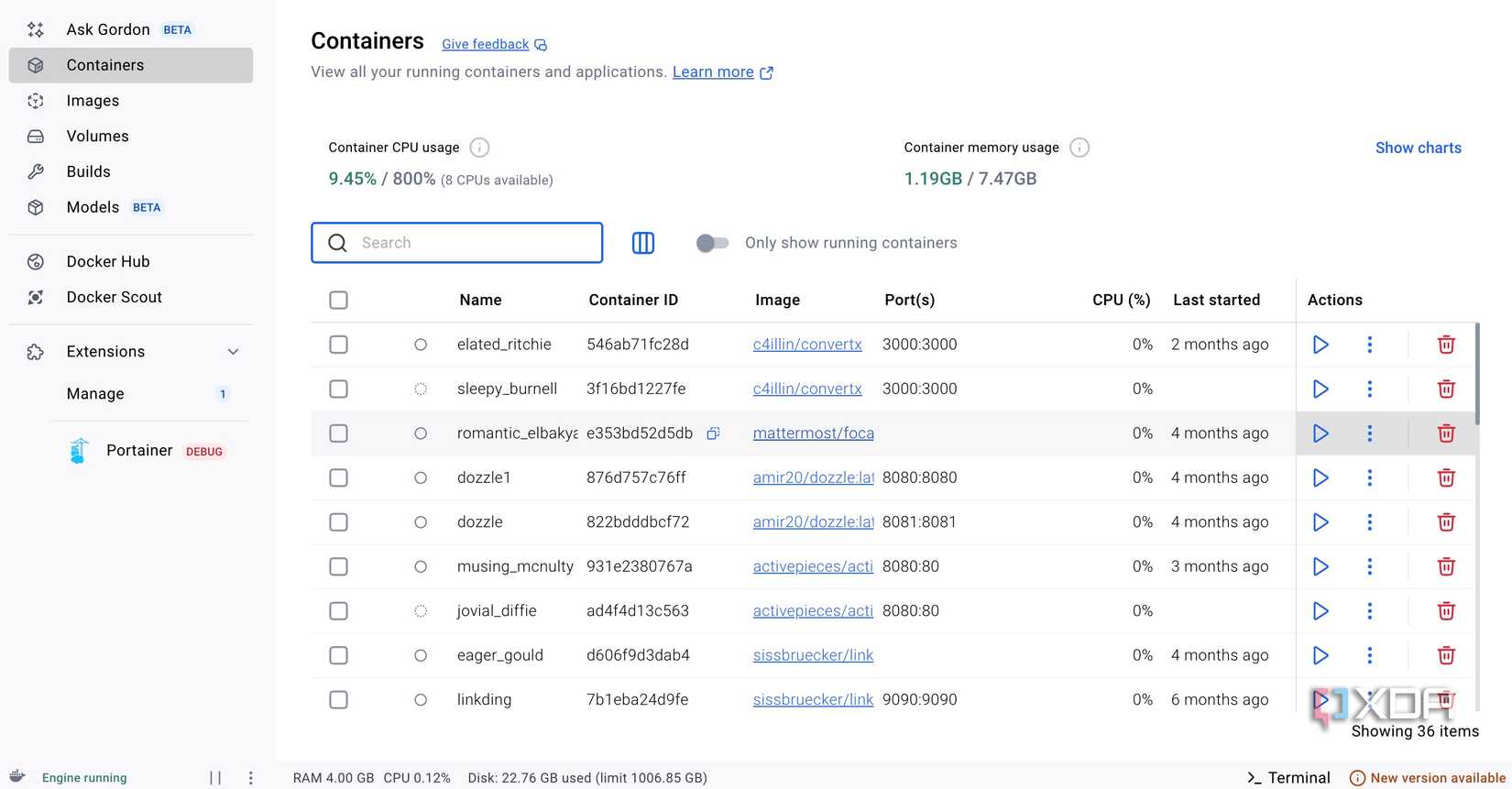
Task: Check the select-all containers checkbox
Action: tap(338, 300)
